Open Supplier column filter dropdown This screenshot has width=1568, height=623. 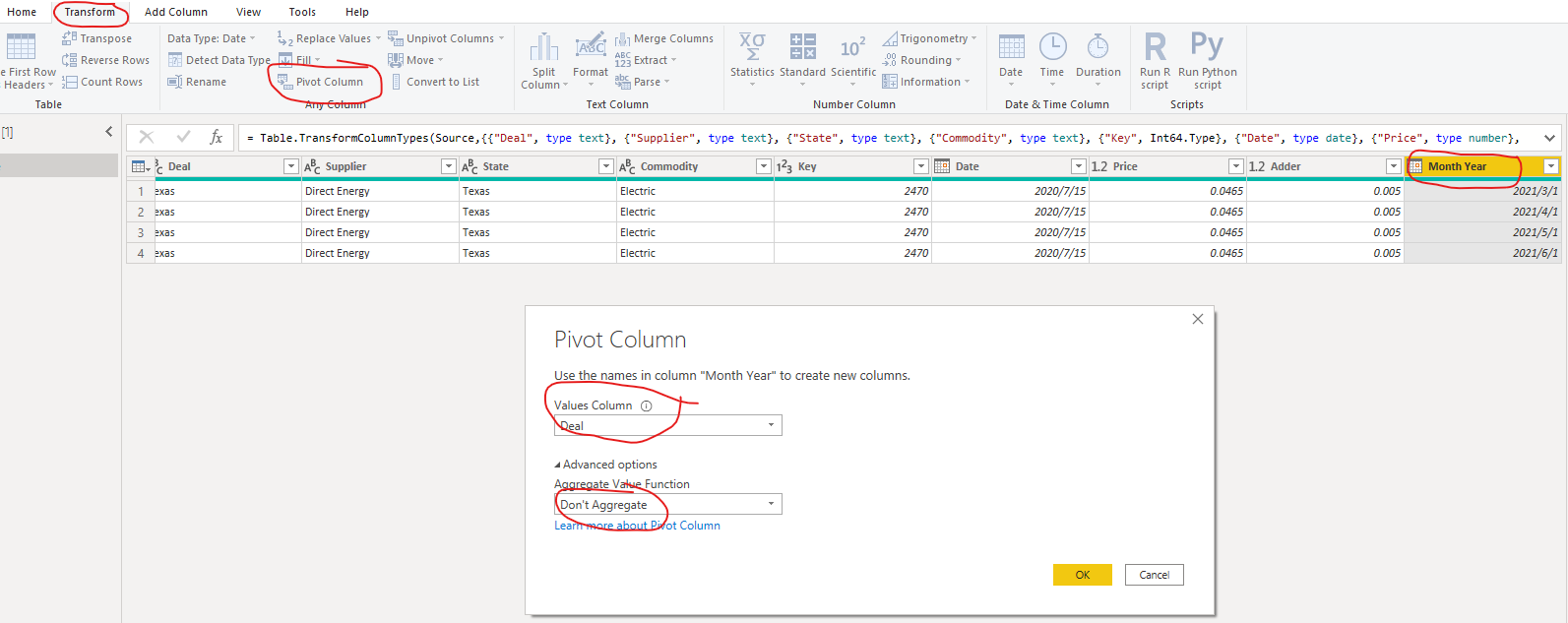[x=448, y=166]
